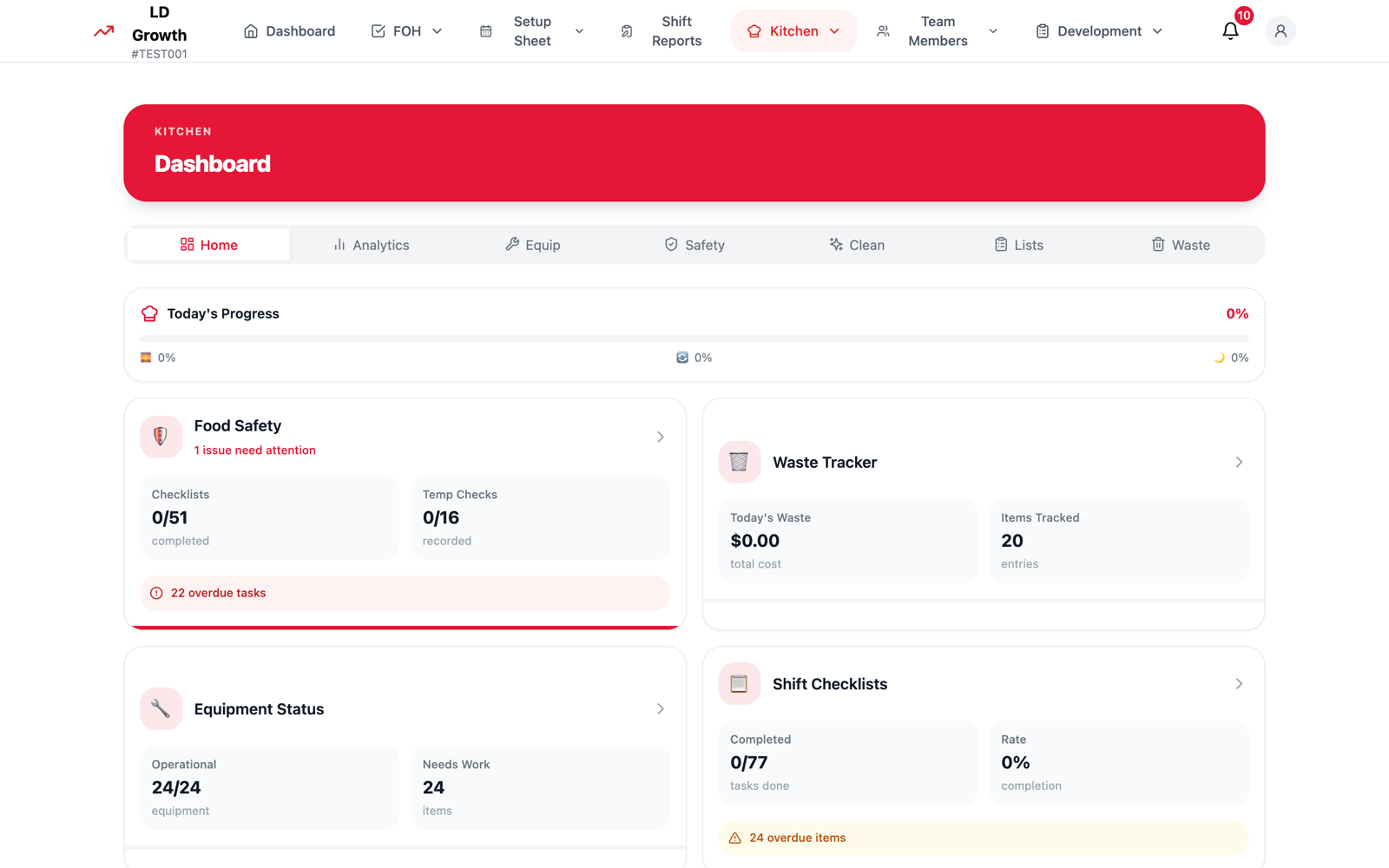Click the Today's Progress bar
The width and height of the screenshot is (1389, 868).
(694, 338)
